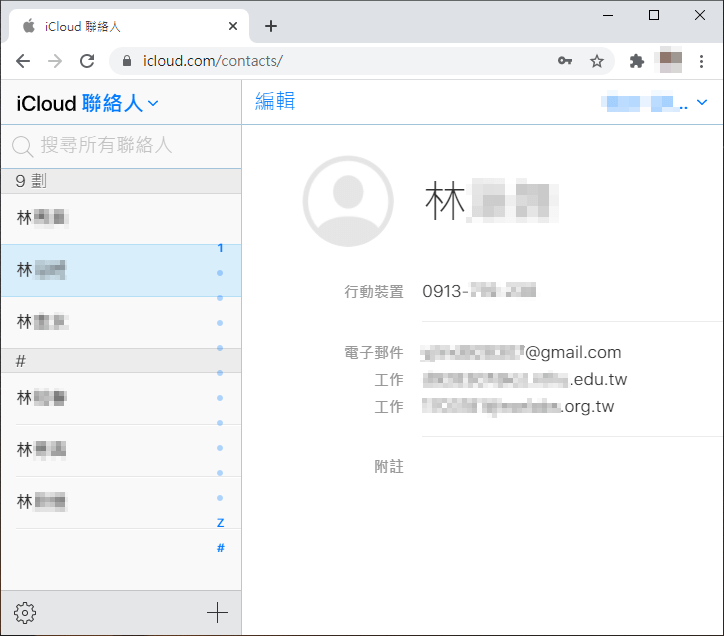Viewport: 724px width, 636px height.
Task: Jump to # in alphabet index
Action: click(x=220, y=548)
